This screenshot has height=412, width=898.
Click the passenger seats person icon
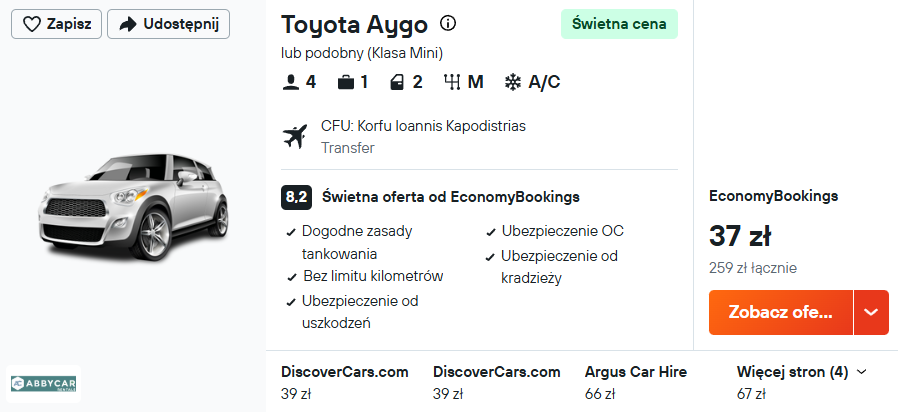pyautogui.click(x=291, y=82)
